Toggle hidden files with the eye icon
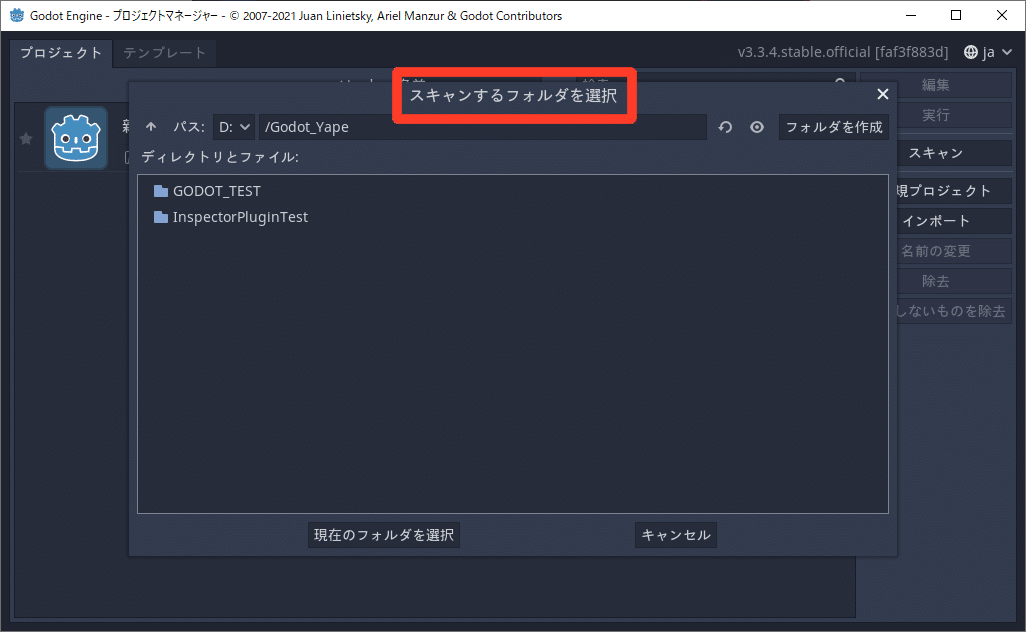The height and width of the screenshot is (632, 1026). [x=757, y=127]
